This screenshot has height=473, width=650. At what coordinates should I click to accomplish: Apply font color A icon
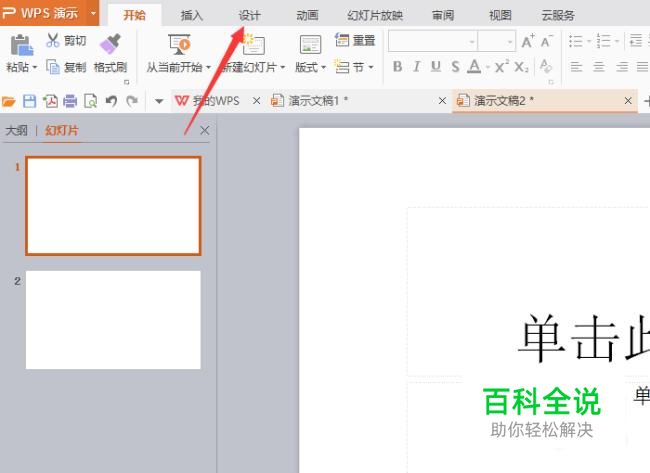click(x=474, y=66)
